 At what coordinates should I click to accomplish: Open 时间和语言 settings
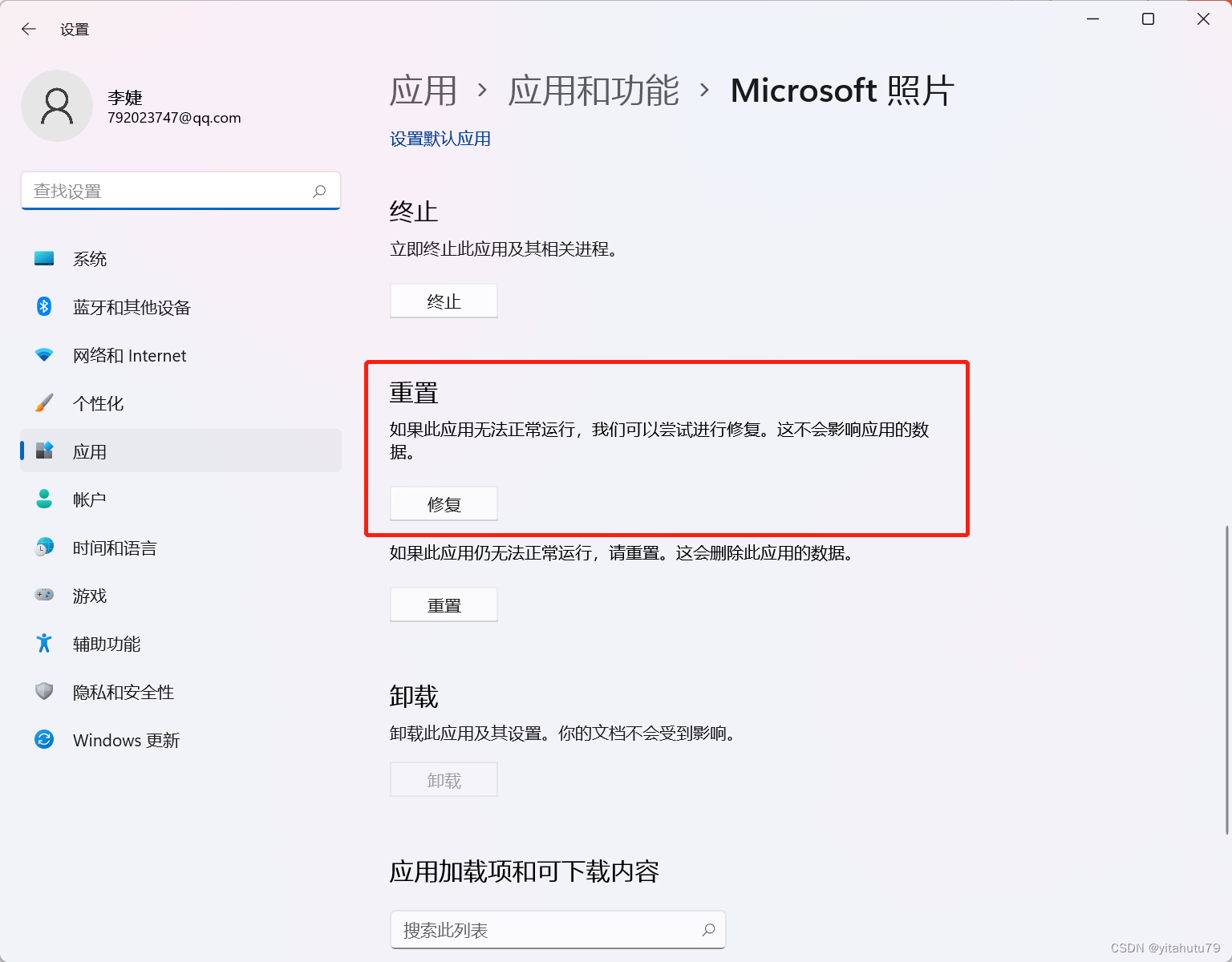click(x=180, y=548)
